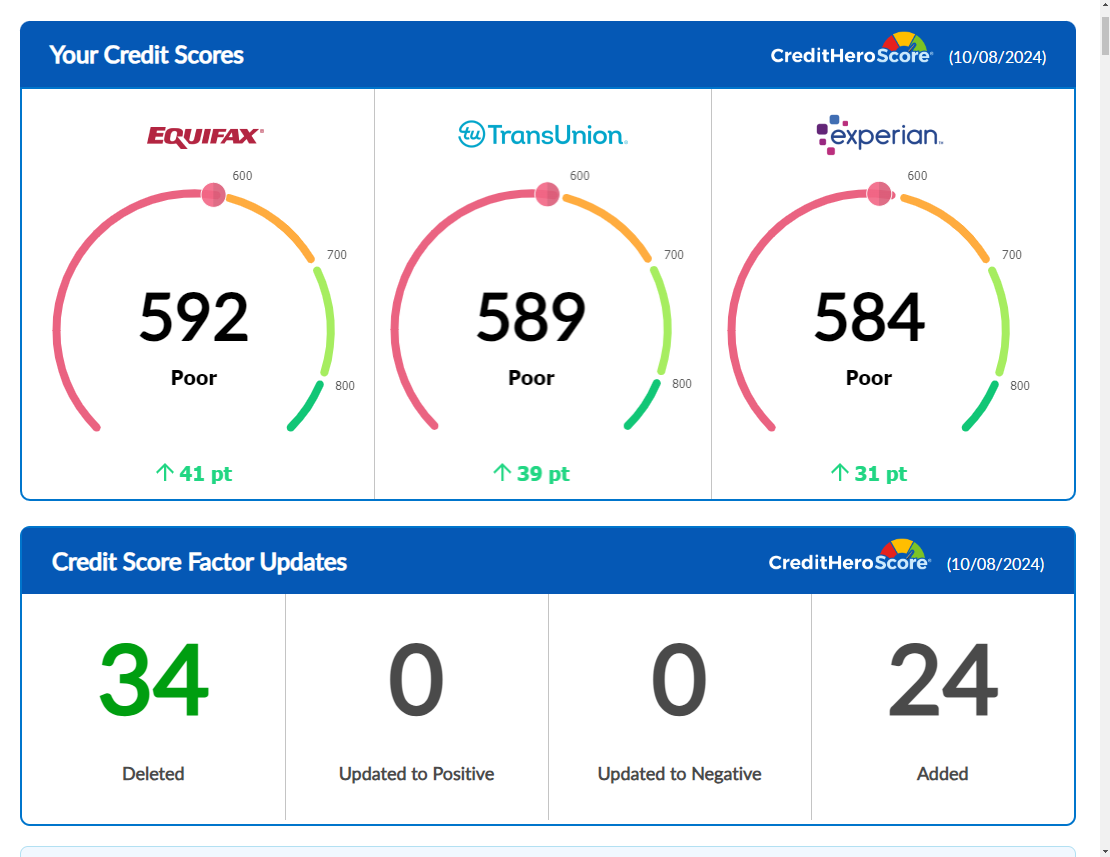Select the Experian score 584
This screenshot has height=857, width=1110.
pyautogui.click(x=869, y=317)
